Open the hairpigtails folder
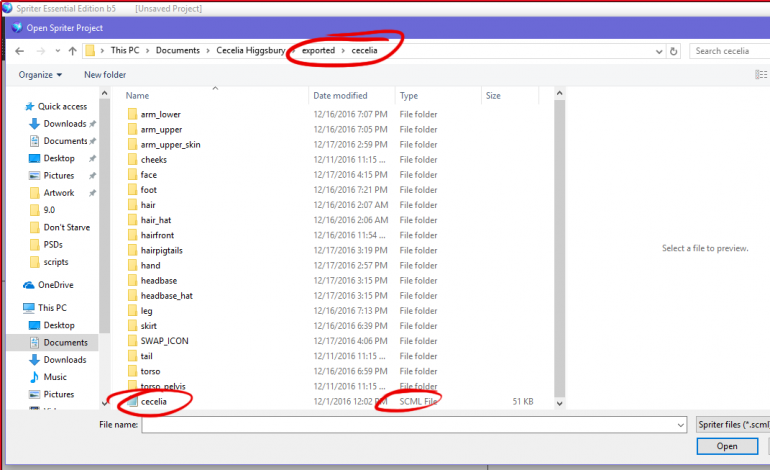 pos(163,250)
